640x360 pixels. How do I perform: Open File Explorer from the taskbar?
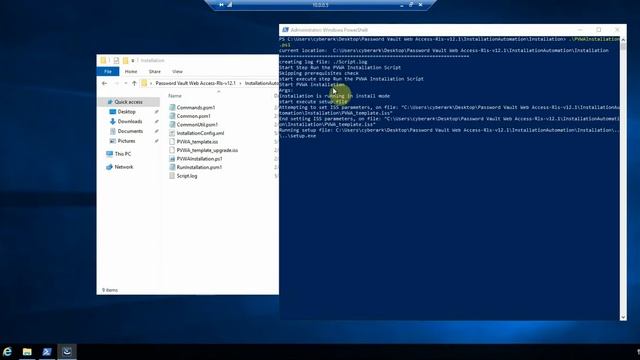pos(27,351)
